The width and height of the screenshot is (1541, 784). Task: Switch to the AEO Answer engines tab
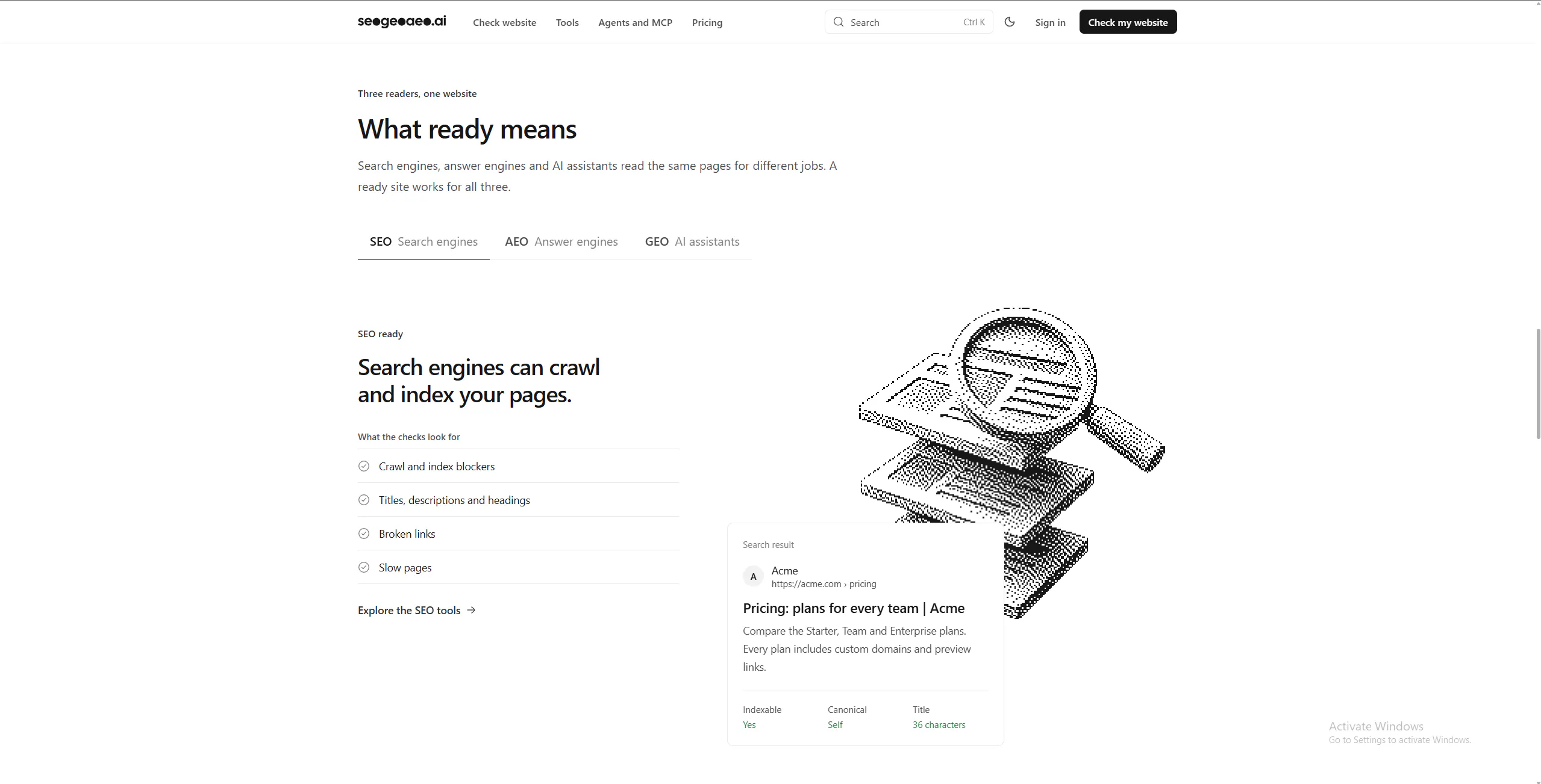pos(561,241)
